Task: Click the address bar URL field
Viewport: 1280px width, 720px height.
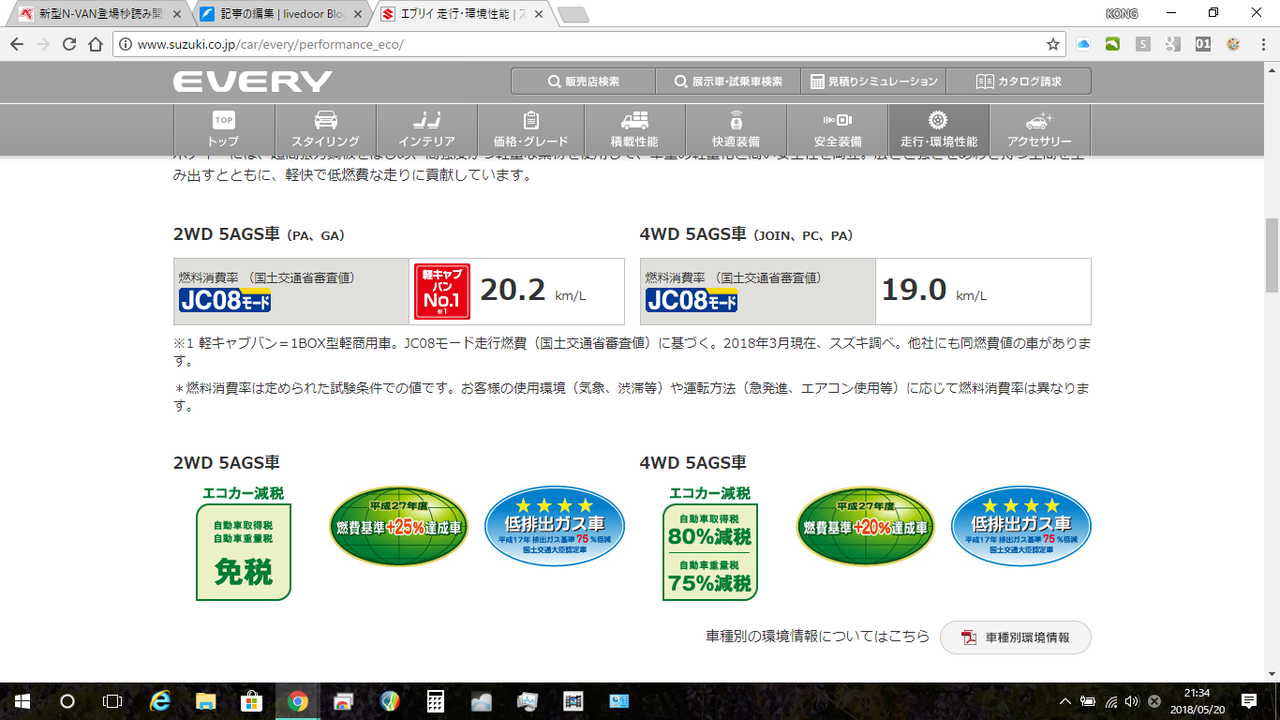Action: [588, 45]
